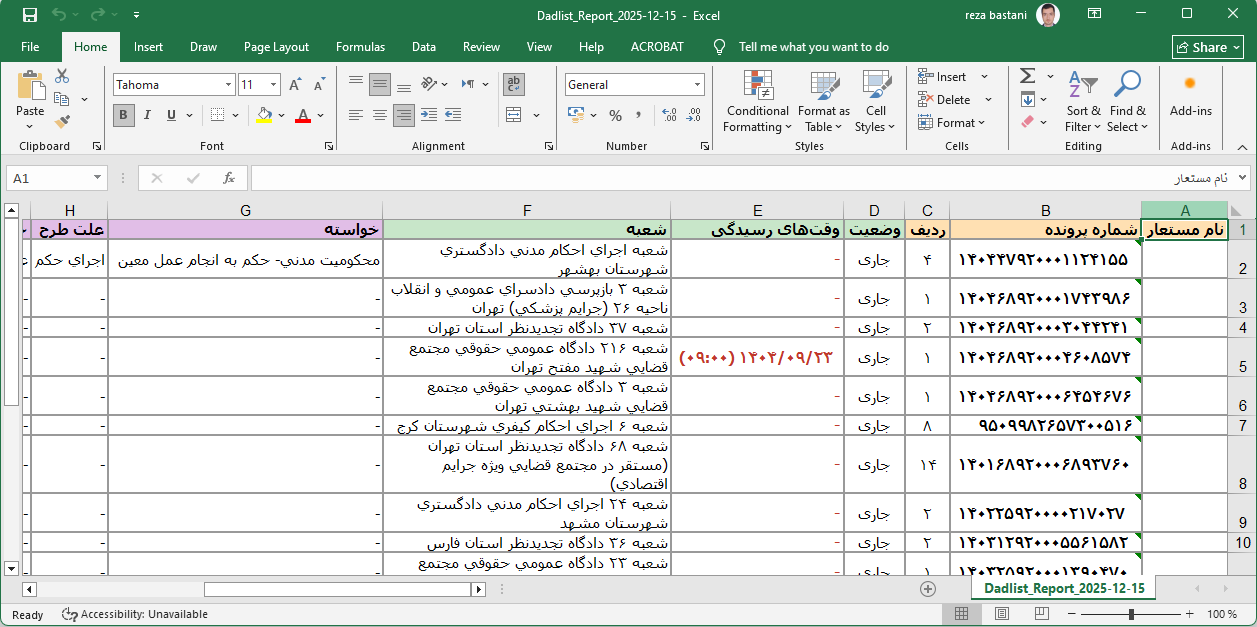Expand the Cell Styles menu
The width and height of the screenshot is (1257, 627).
coord(876,101)
